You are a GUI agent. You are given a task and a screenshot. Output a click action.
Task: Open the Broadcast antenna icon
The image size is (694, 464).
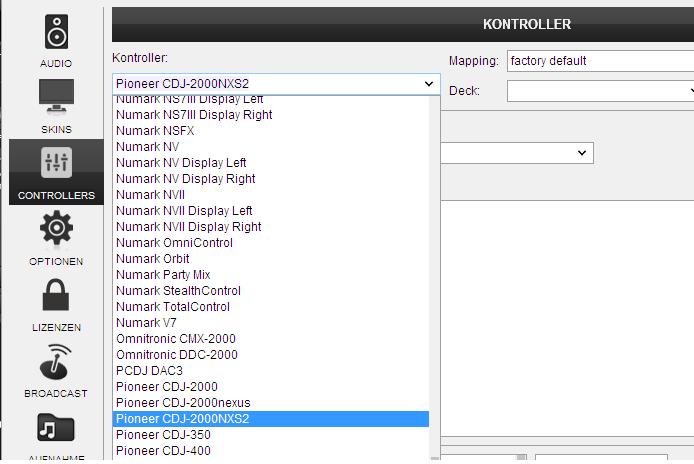click(55, 362)
